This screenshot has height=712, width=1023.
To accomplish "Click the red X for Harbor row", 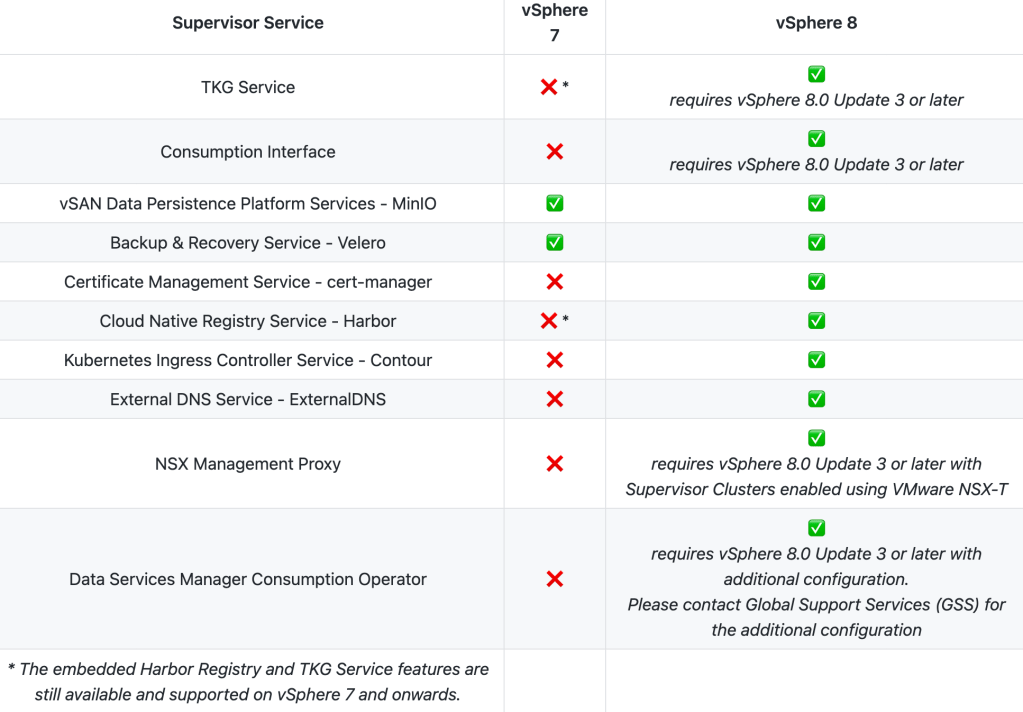I will tap(549, 321).
